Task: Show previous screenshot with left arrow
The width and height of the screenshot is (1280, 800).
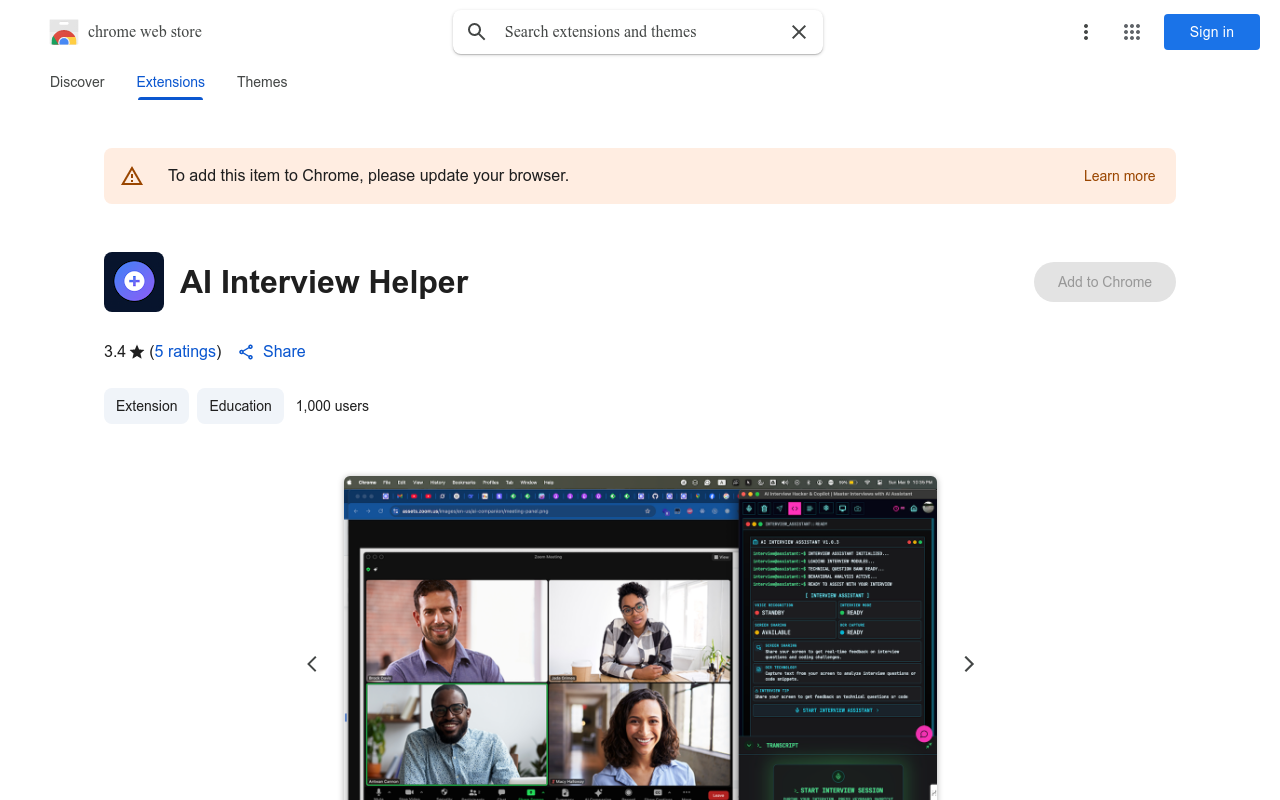Action: pyautogui.click(x=312, y=664)
